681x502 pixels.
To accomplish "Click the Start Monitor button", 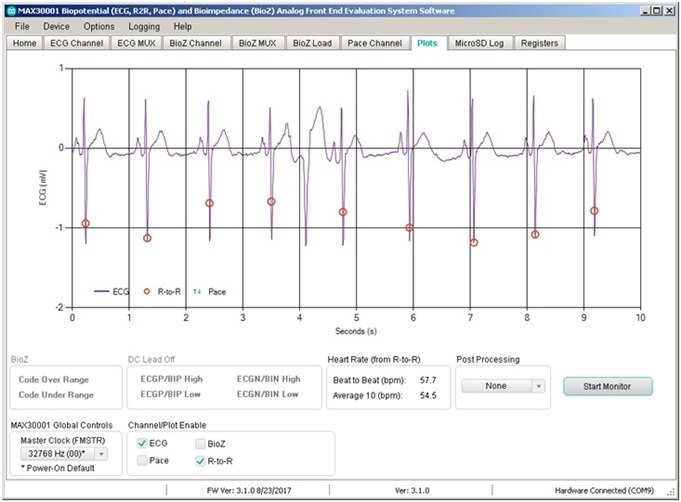I will pos(608,386).
